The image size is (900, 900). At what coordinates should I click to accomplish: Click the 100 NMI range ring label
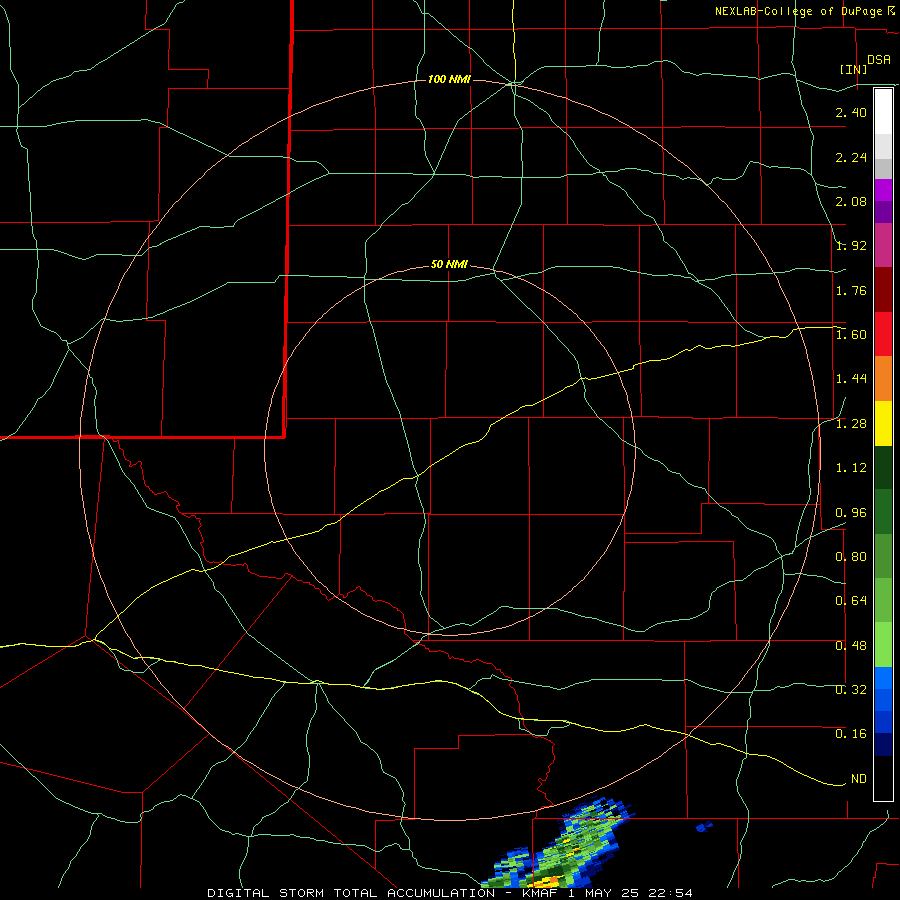[449, 79]
